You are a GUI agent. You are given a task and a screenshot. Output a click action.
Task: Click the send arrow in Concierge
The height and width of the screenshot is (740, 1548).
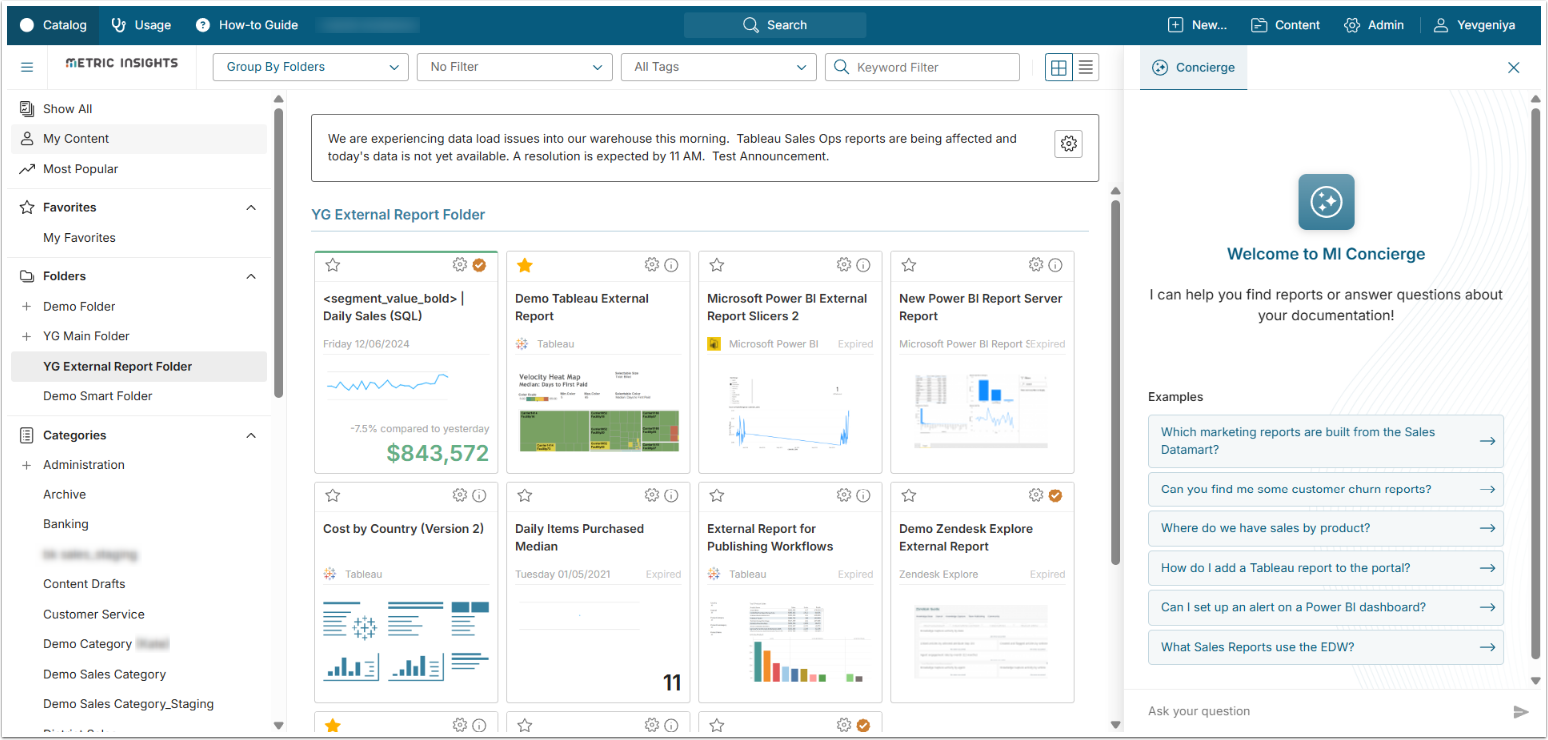click(x=1520, y=711)
